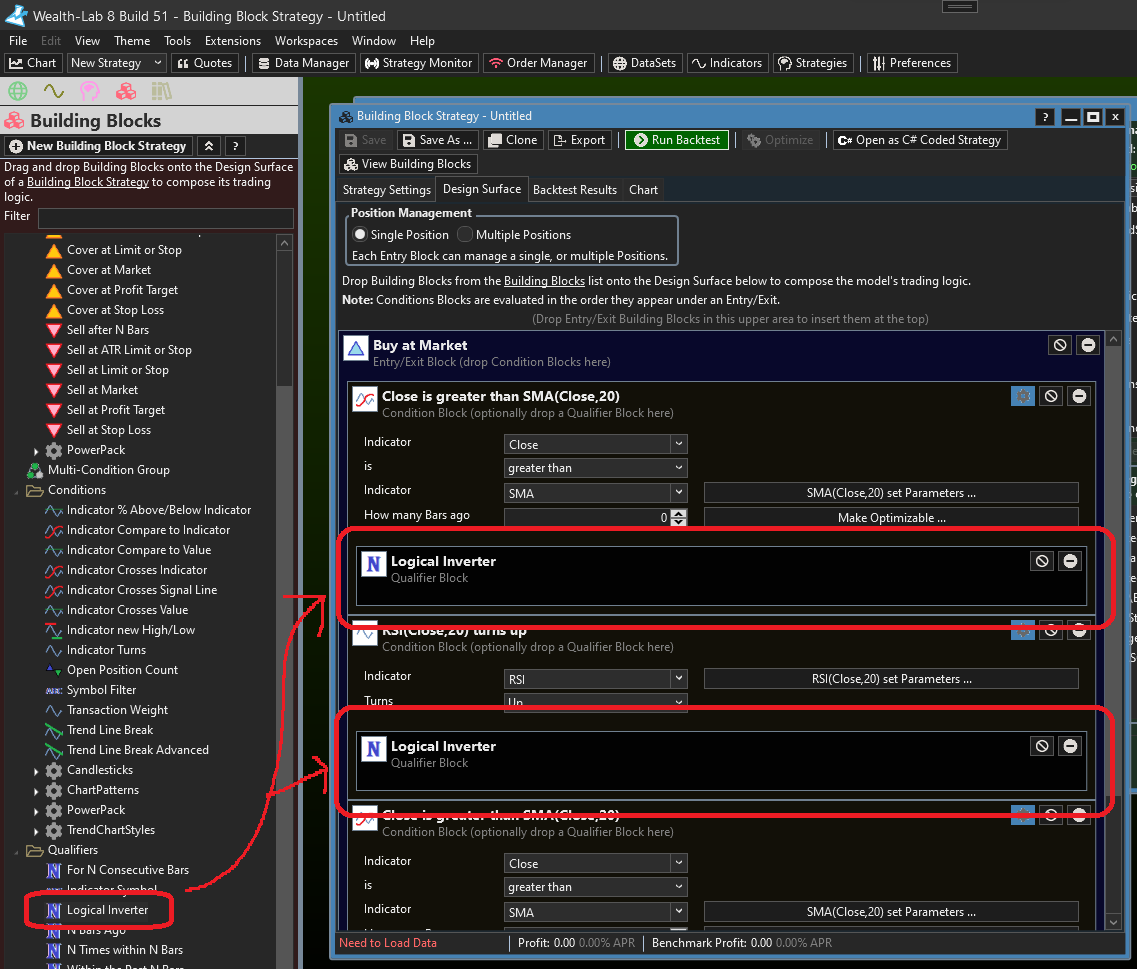Click the Run Backtest button
This screenshot has width=1137, height=969.
(x=676, y=140)
